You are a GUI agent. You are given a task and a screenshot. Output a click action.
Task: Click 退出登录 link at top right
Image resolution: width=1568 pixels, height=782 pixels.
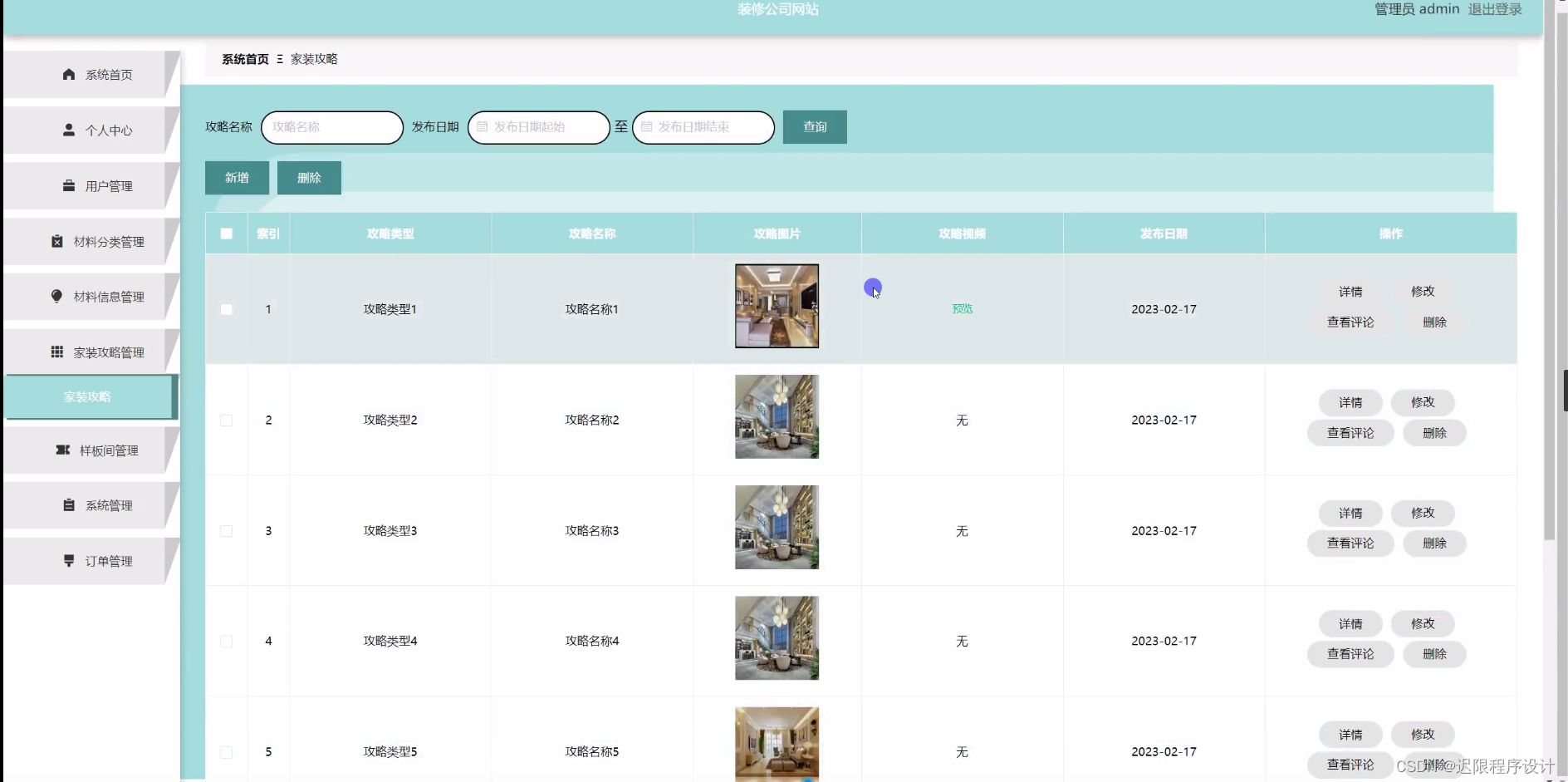tap(1495, 9)
